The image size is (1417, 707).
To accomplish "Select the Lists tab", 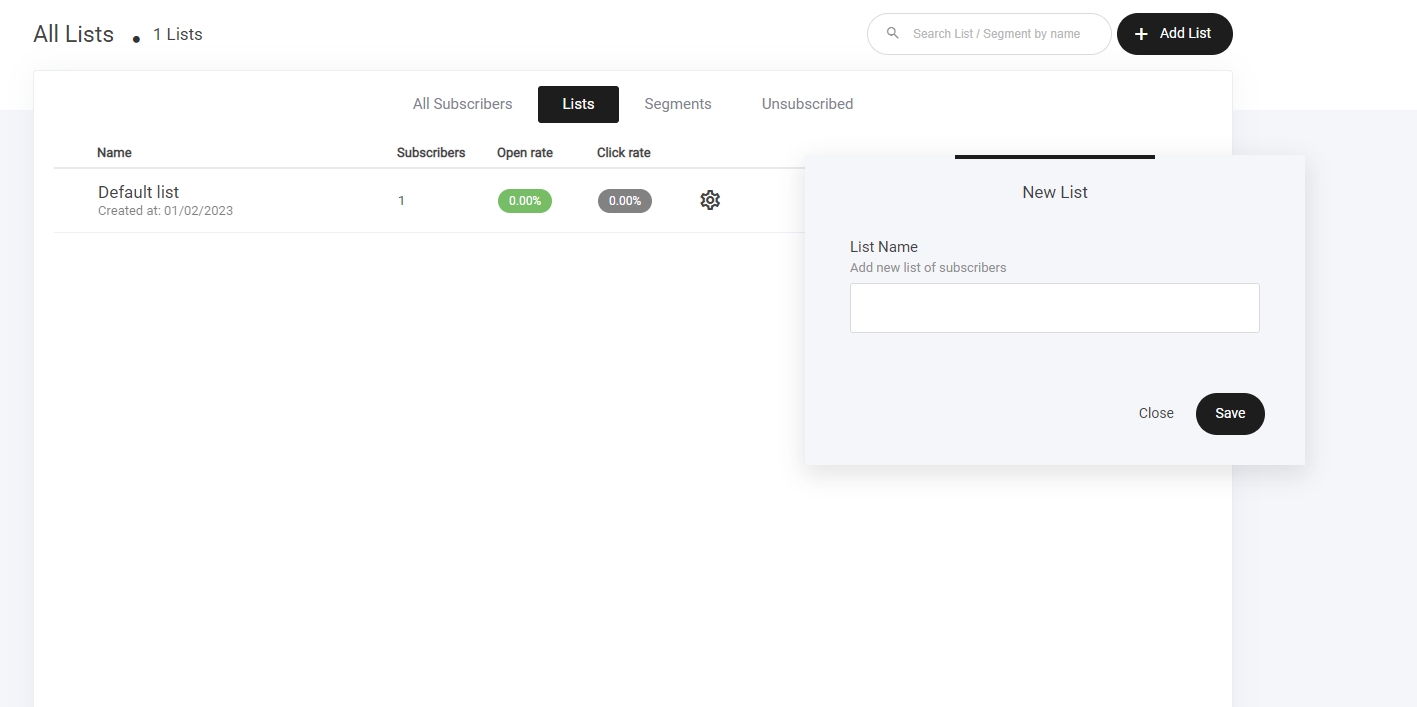I will [x=578, y=104].
